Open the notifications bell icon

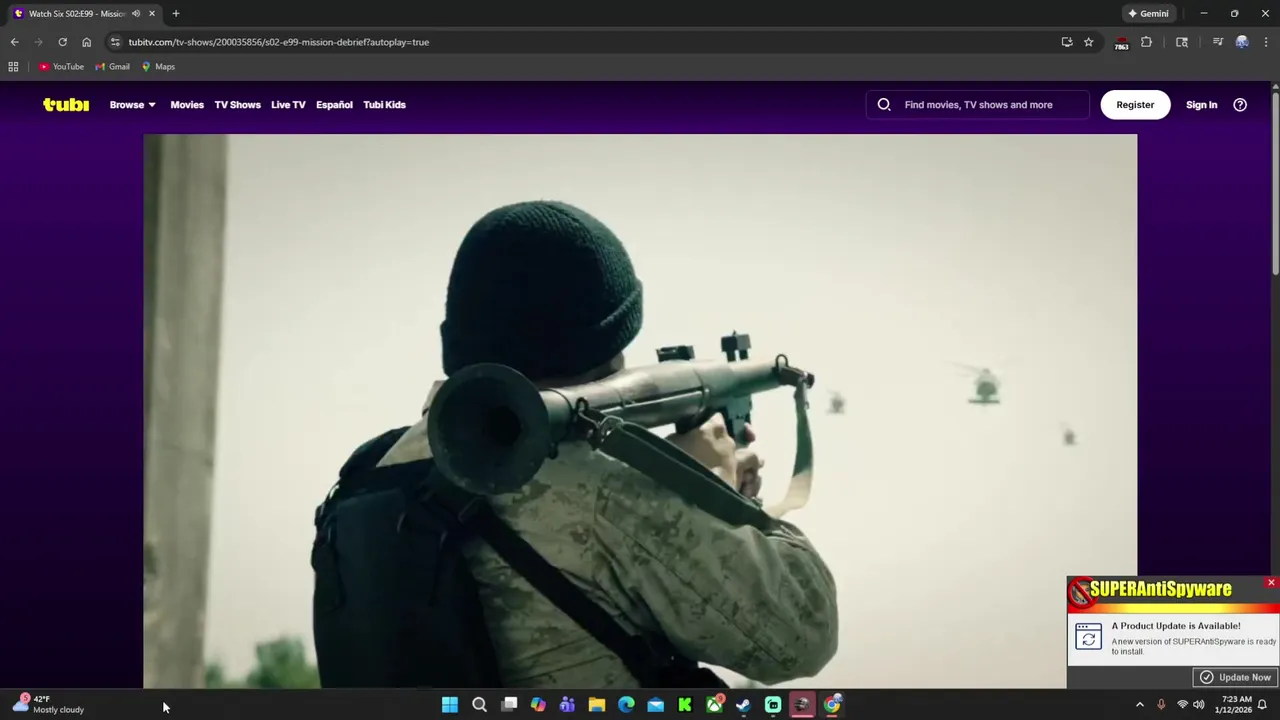pyautogui.click(x=1263, y=705)
